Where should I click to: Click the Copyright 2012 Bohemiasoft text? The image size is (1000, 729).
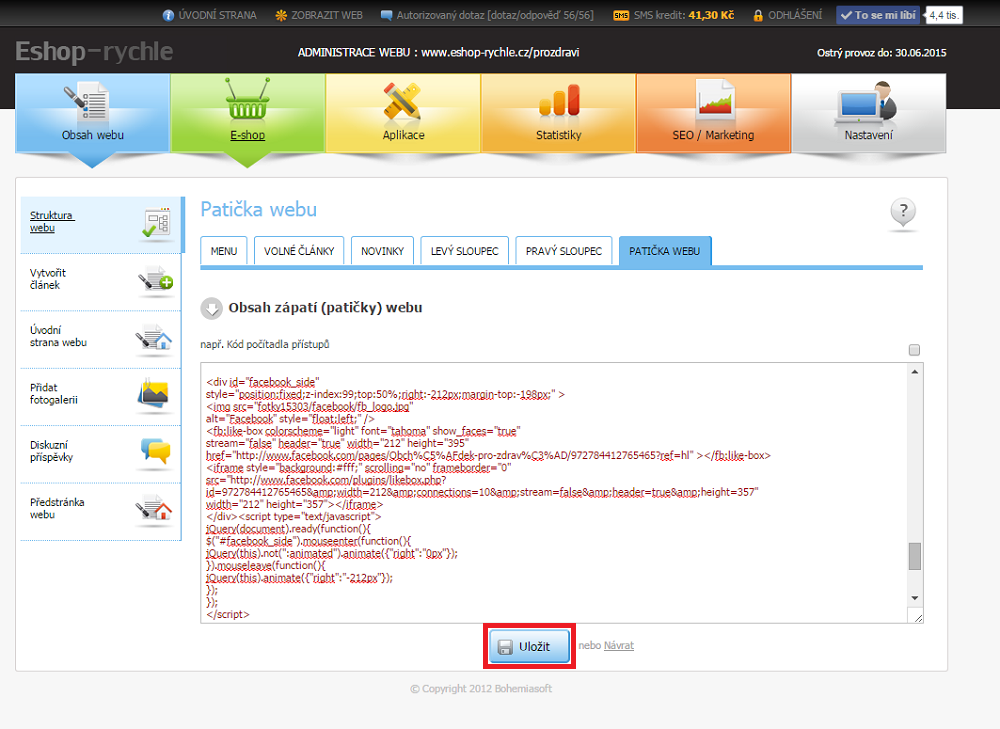(x=481, y=689)
